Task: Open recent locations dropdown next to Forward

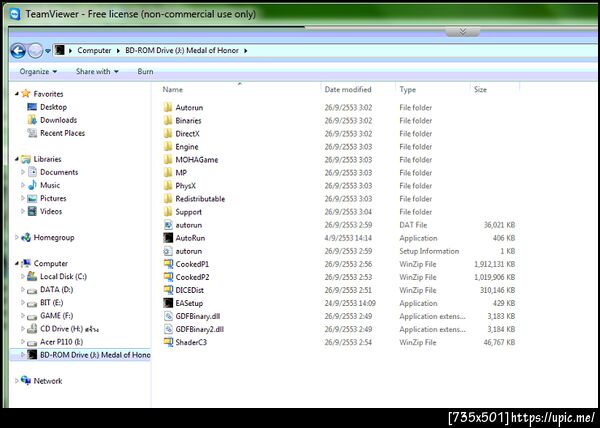Action: 47,50
